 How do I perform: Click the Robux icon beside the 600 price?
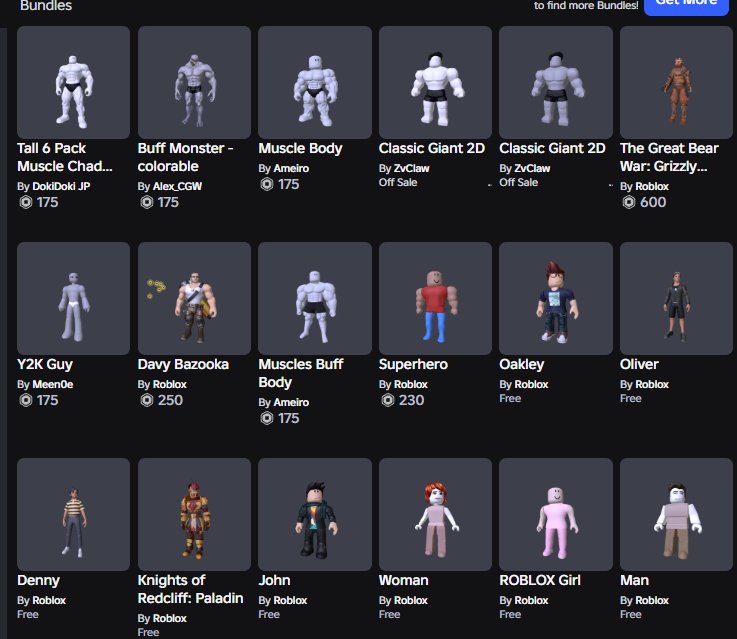point(628,202)
